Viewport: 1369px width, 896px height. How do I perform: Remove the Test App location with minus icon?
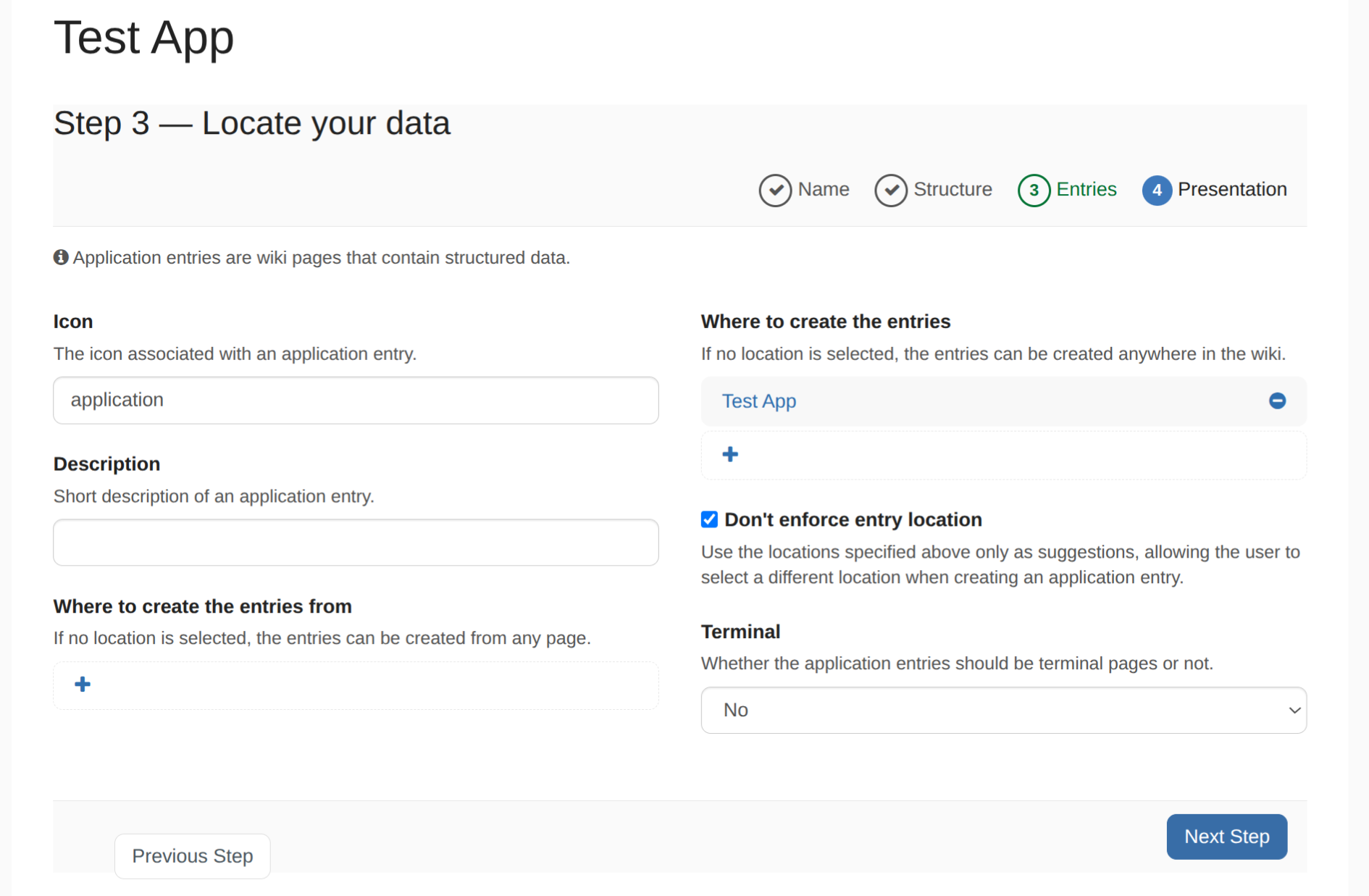1277,401
